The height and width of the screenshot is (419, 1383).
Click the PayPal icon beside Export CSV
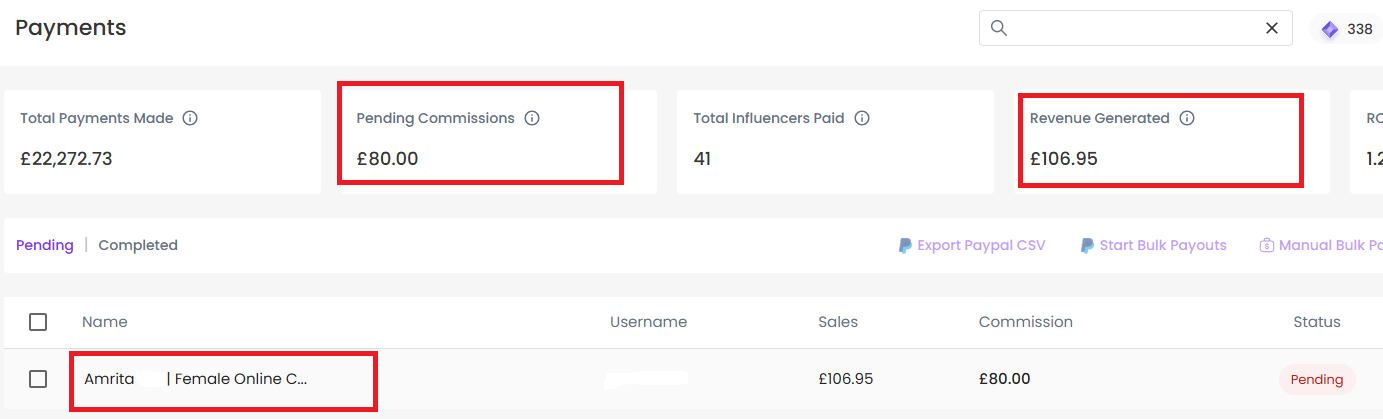pyautogui.click(x=905, y=245)
